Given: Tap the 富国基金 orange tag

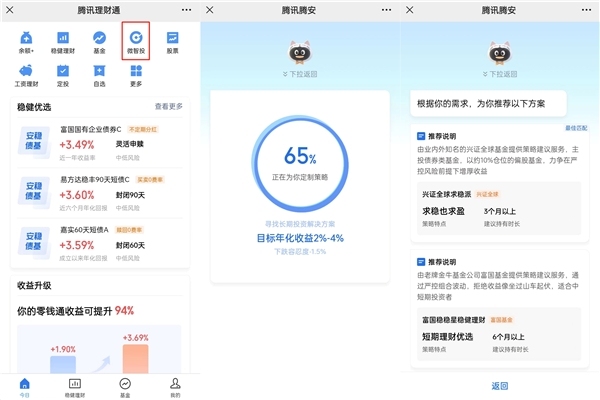Looking at the screenshot, I should coord(501,320).
